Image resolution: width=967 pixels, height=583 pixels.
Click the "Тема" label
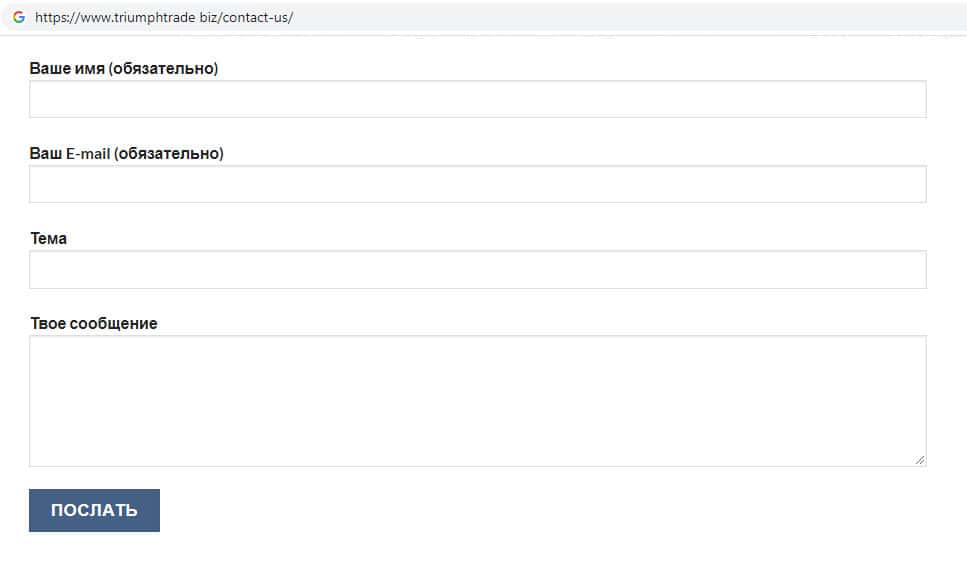click(48, 239)
